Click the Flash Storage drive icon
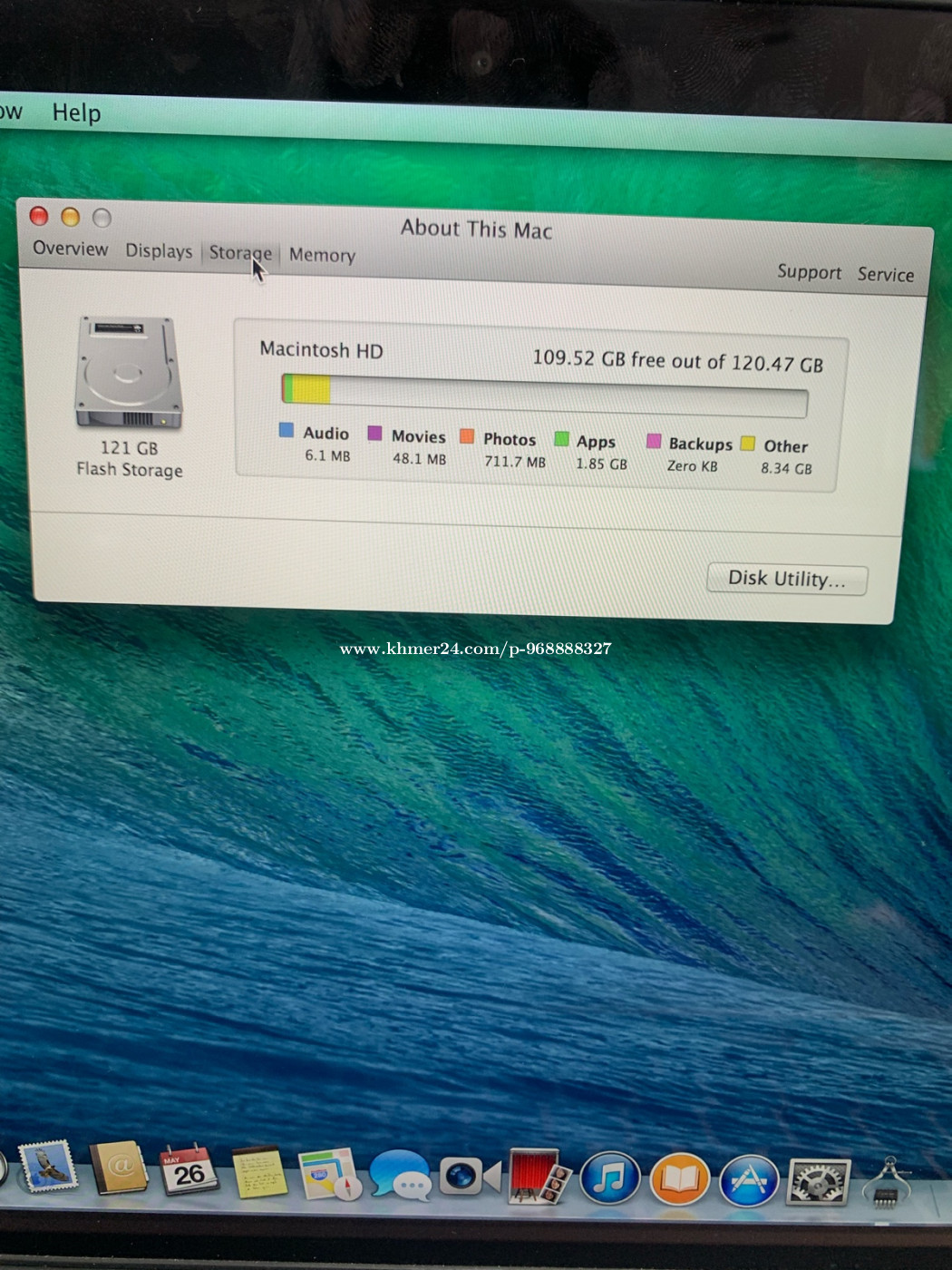This screenshot has width=952, height=1270. pos(129,373)
